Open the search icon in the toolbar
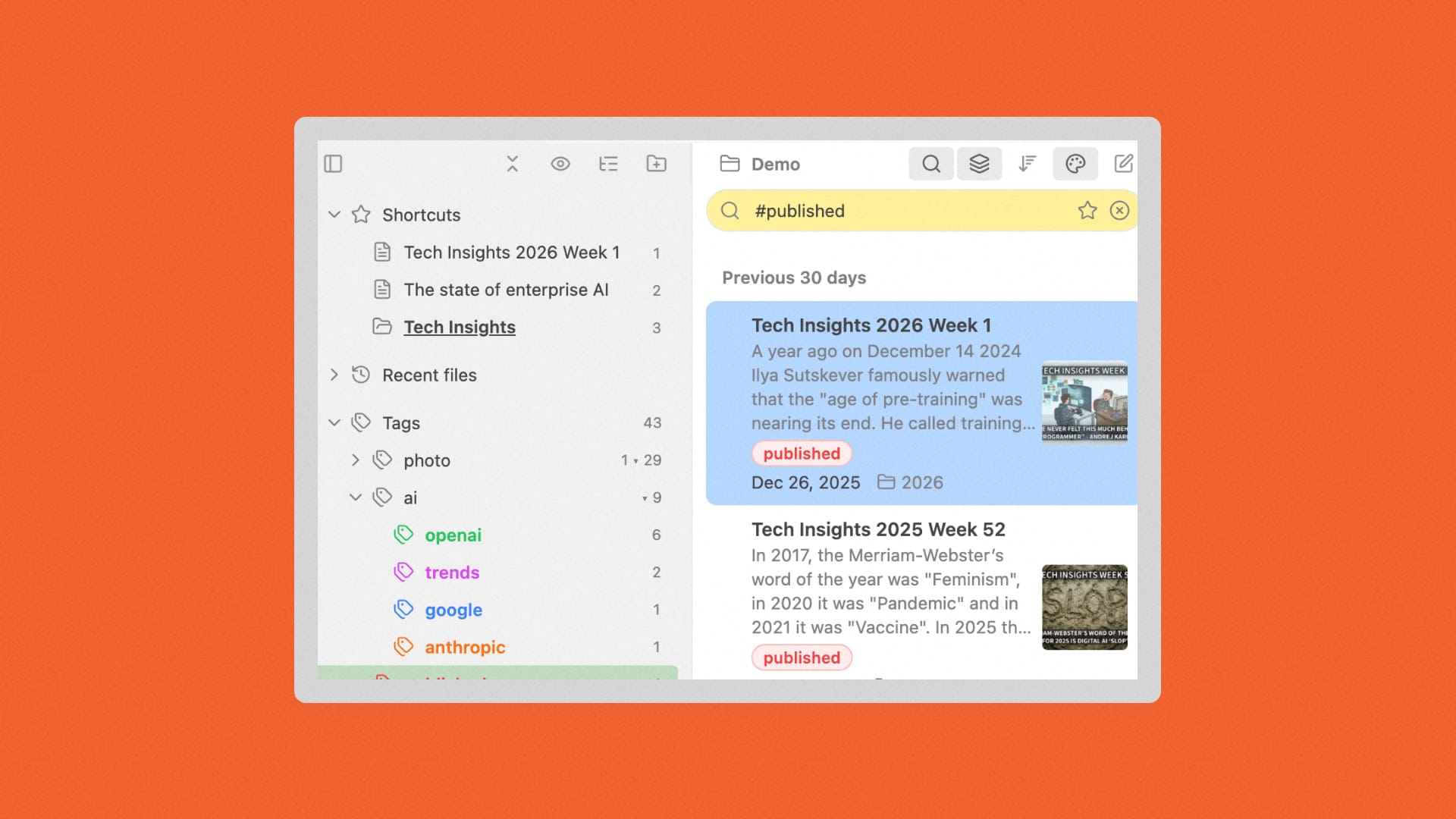1456x819 pixels. point(931,163)
